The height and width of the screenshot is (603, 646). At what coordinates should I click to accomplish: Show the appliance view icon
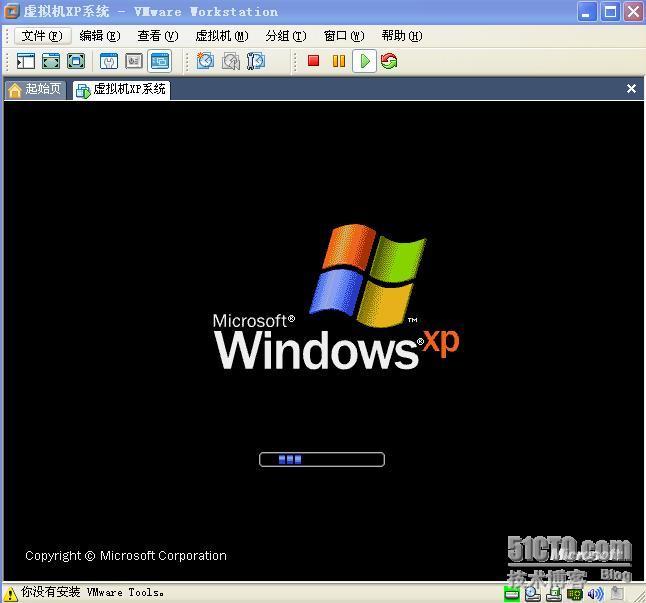click(x=134, y=61)
